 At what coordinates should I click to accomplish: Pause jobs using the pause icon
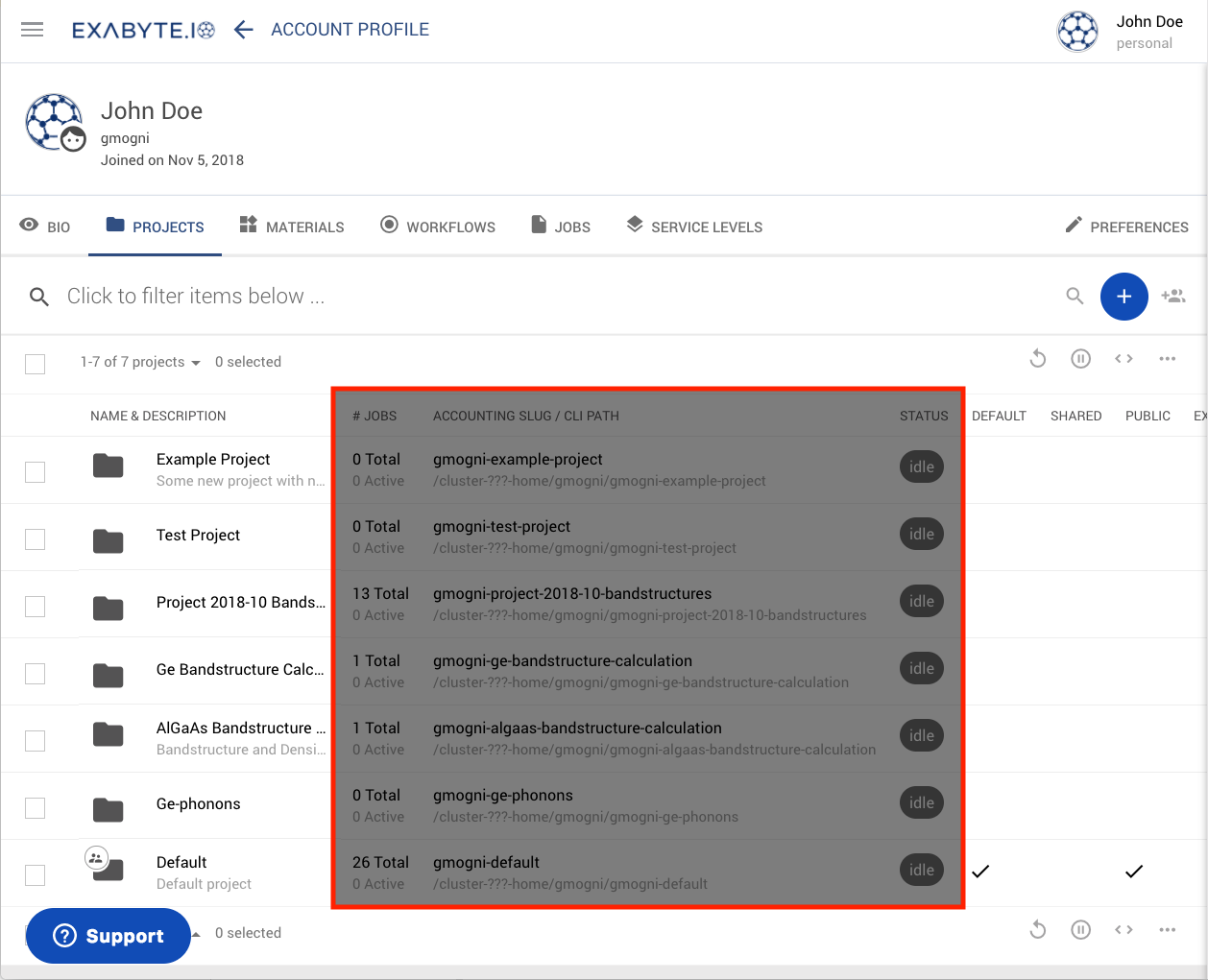tap(1080, 358)
